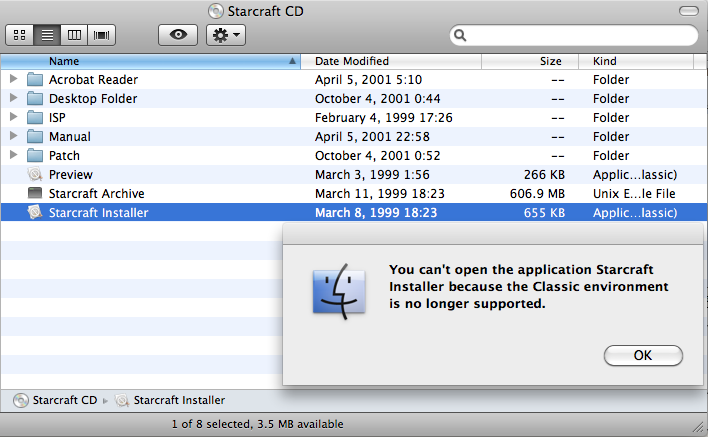Dismiss the alert with OK
The height and width of the screenshot is (437, 708).
coord(643,355)
